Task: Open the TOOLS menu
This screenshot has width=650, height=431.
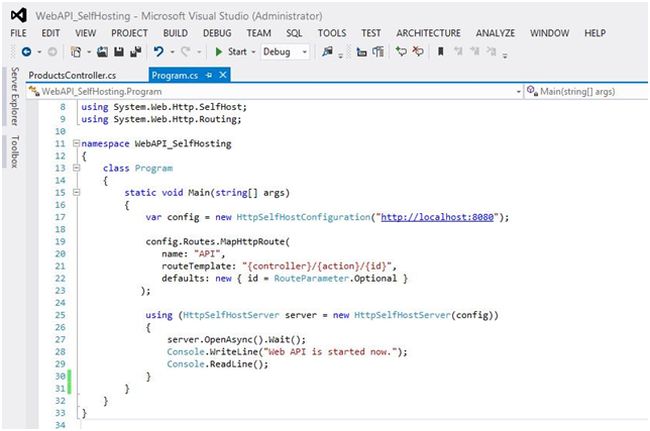Action: point(332,33)
